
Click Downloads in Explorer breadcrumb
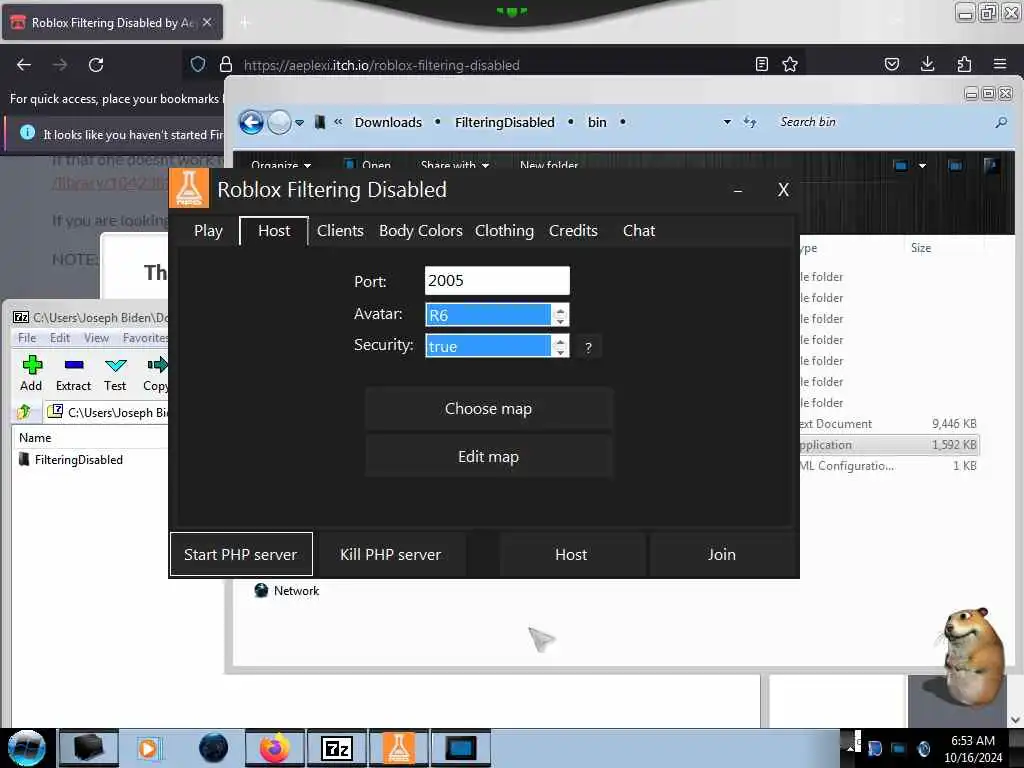point(388,122)
